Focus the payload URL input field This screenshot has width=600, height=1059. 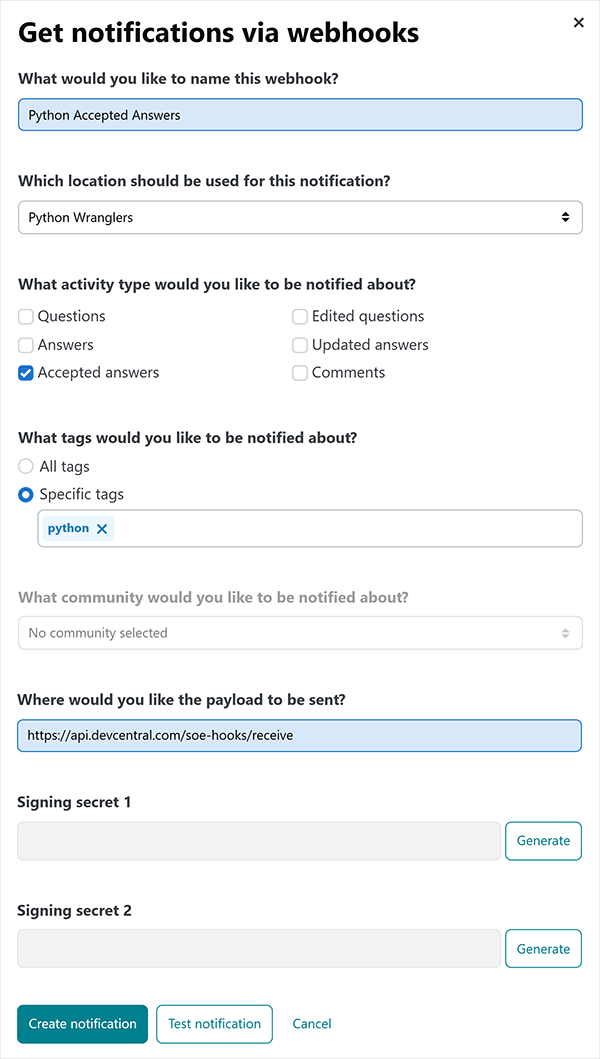[300, 735]
